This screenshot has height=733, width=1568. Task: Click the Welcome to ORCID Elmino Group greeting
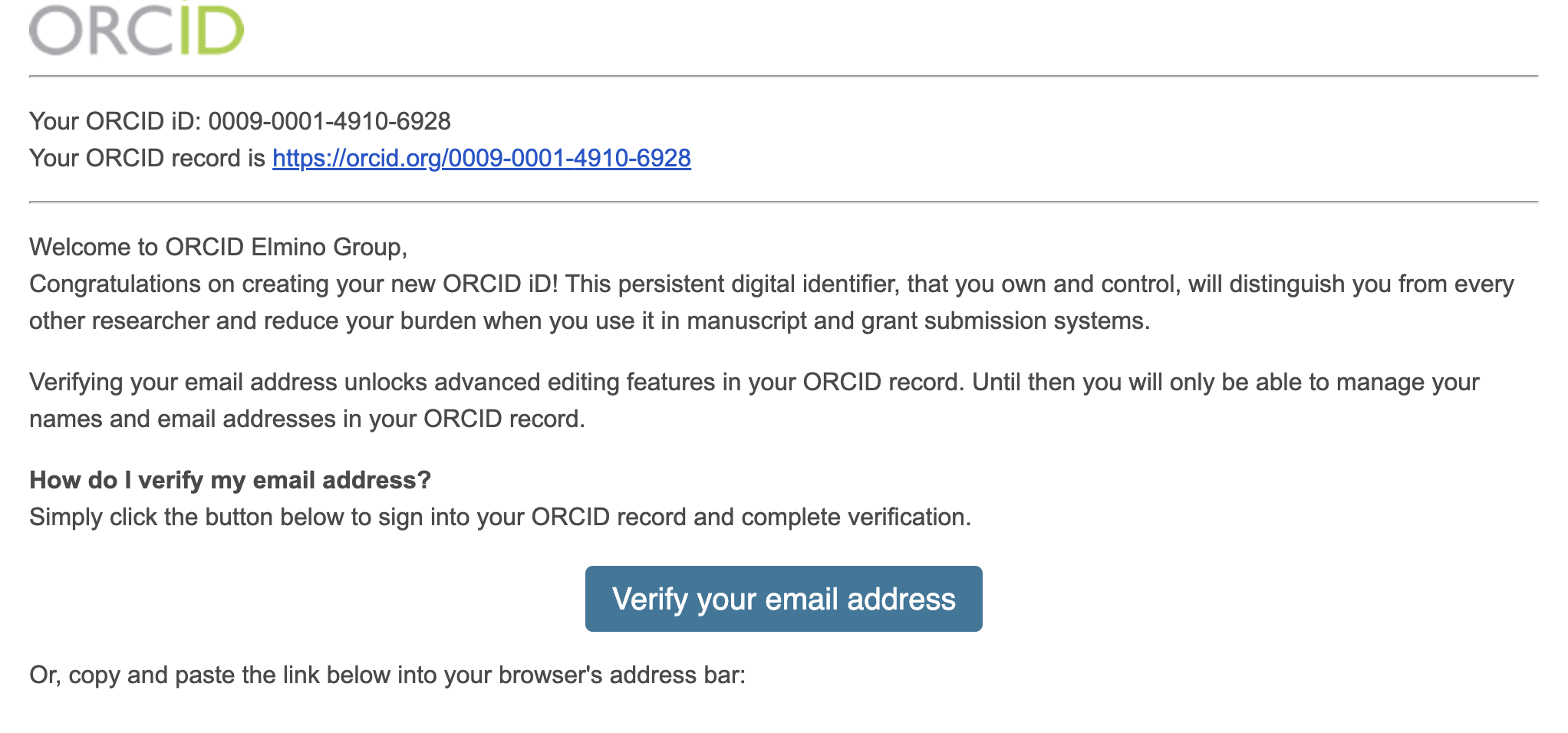click(x=219, y=247)
